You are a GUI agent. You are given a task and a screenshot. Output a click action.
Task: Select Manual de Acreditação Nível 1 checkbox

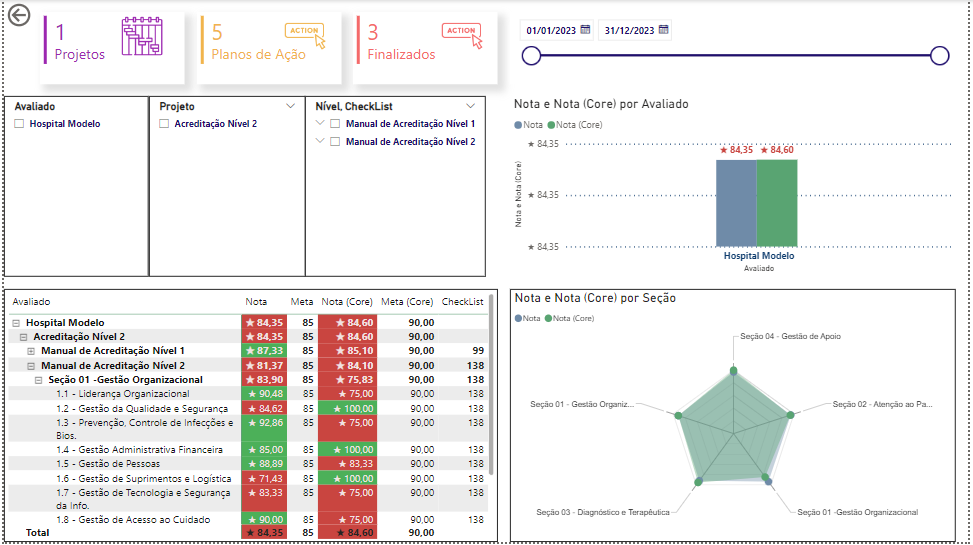(336, 124)
